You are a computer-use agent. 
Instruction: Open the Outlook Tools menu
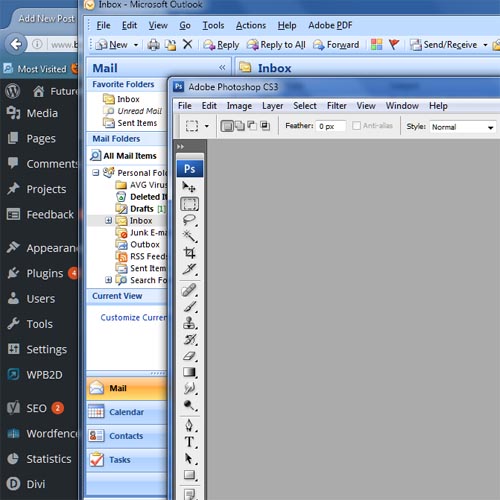[213, 25]
